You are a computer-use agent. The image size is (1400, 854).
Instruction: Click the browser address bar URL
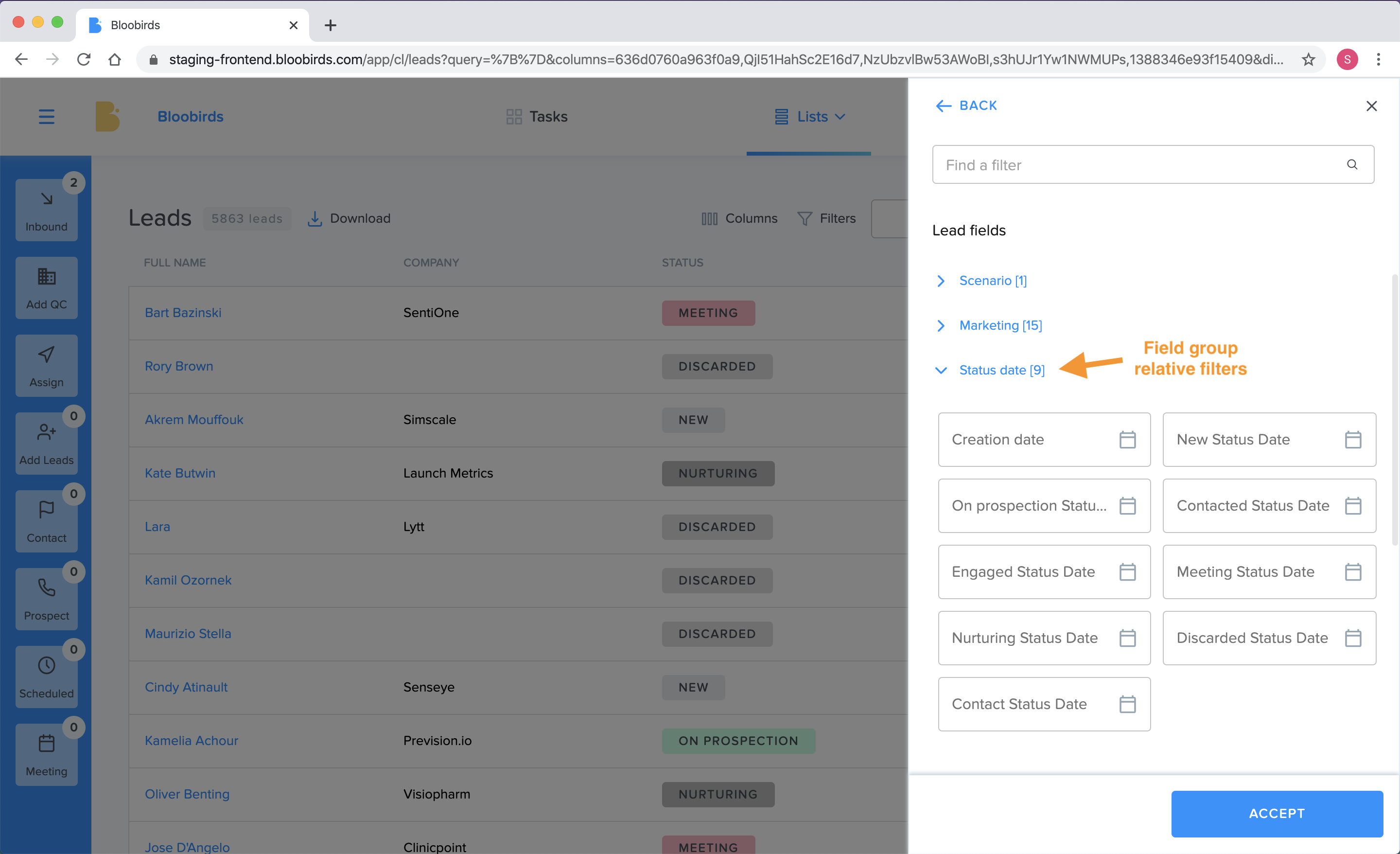click(726, 59)
